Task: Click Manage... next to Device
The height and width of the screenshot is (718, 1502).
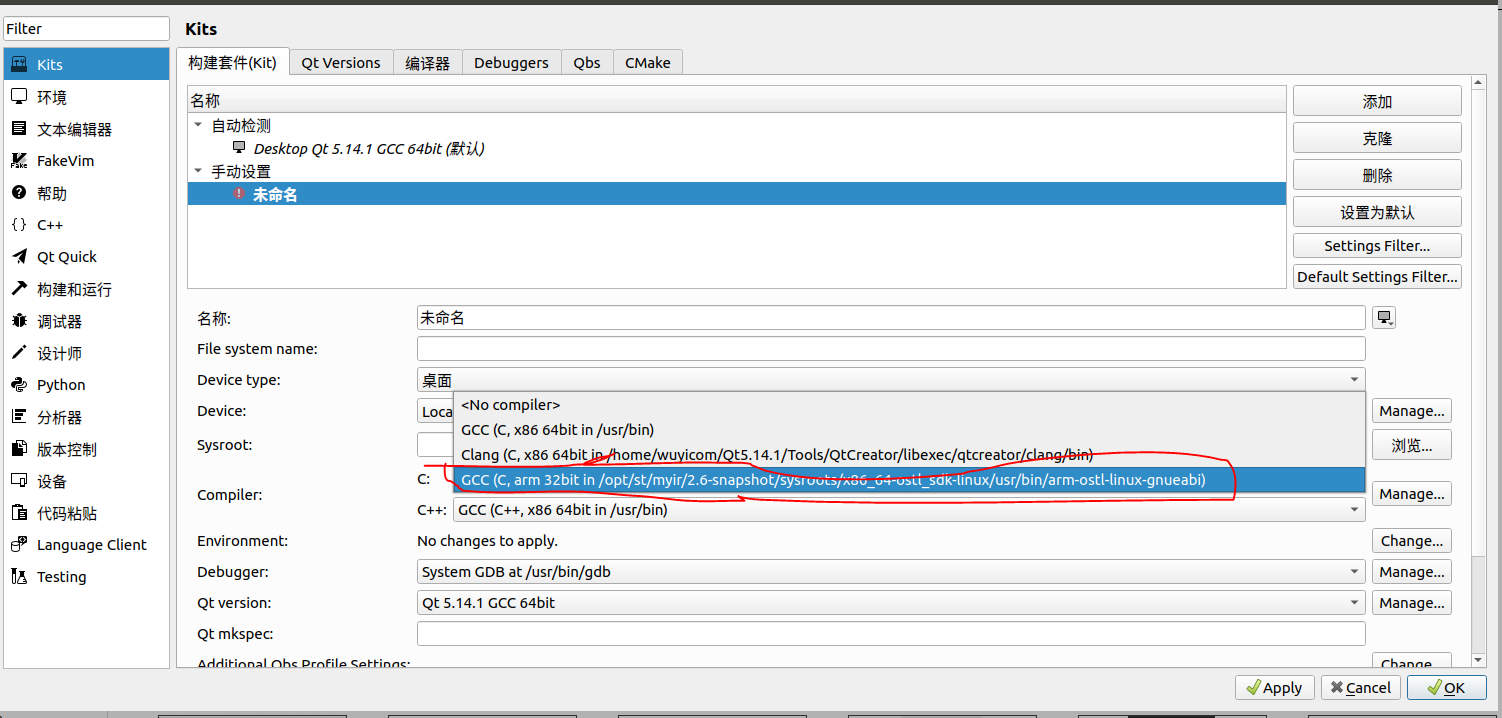Action: (1411, 411)
